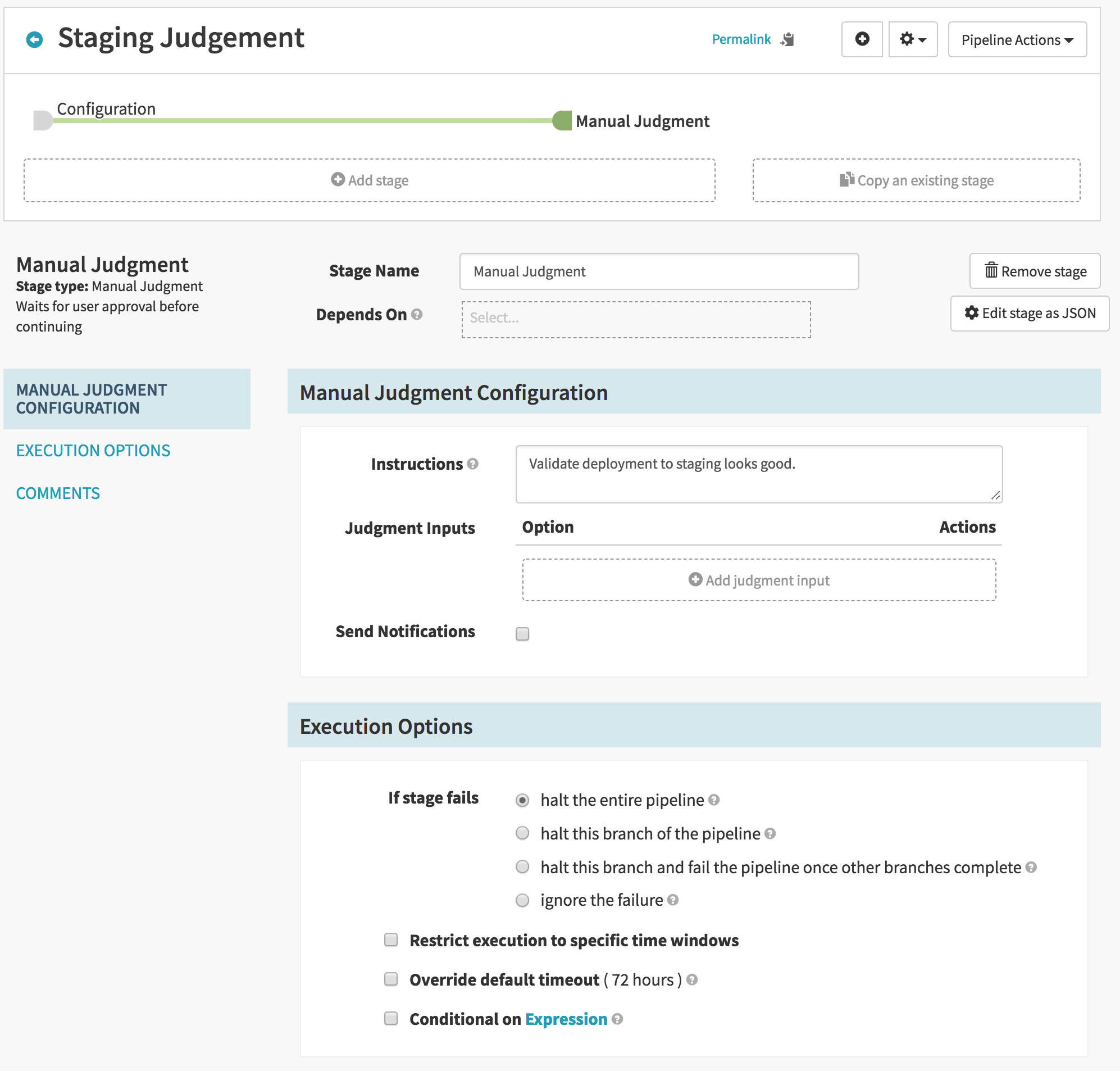Screen dimensions: 1120x1071
Task: Click the plus circle create button
Action: (862, 39)
